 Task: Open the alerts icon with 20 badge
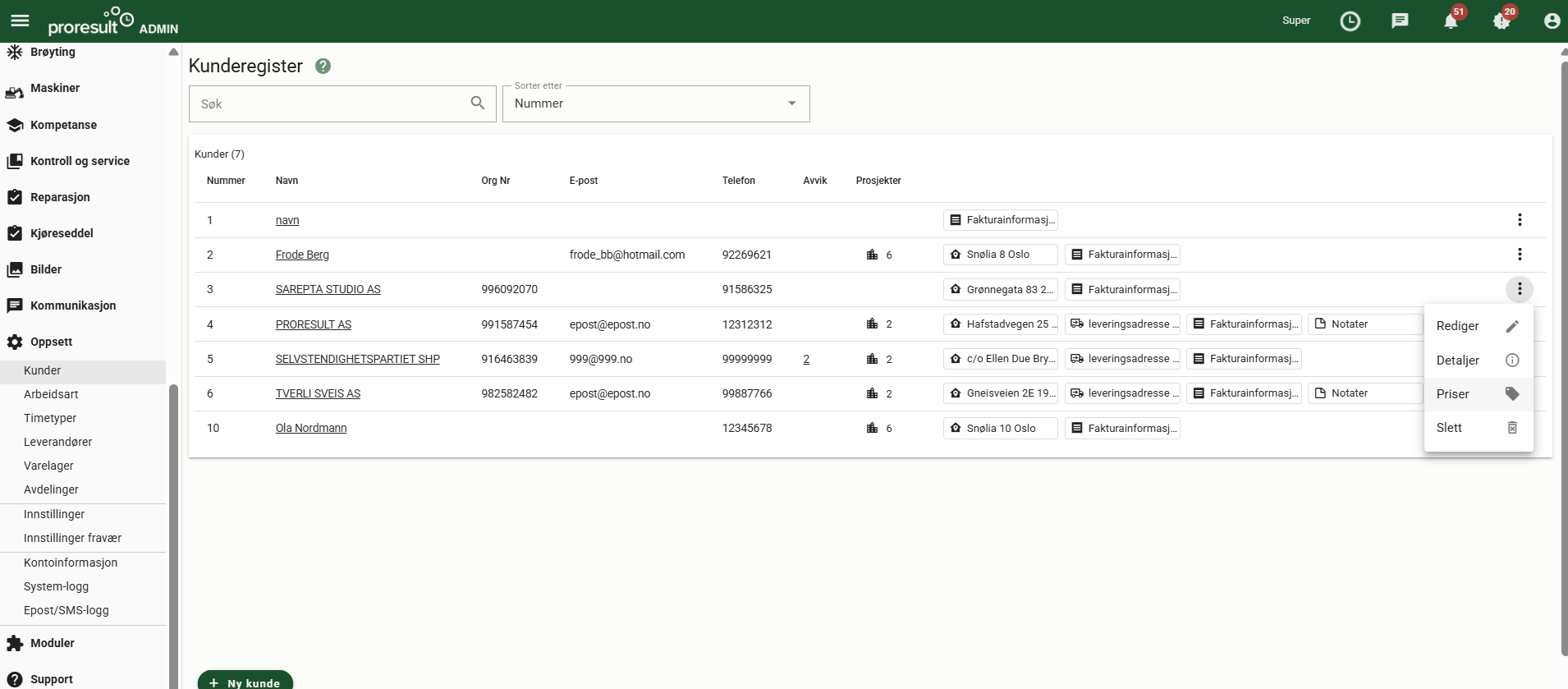click(x=1502, y=21)
